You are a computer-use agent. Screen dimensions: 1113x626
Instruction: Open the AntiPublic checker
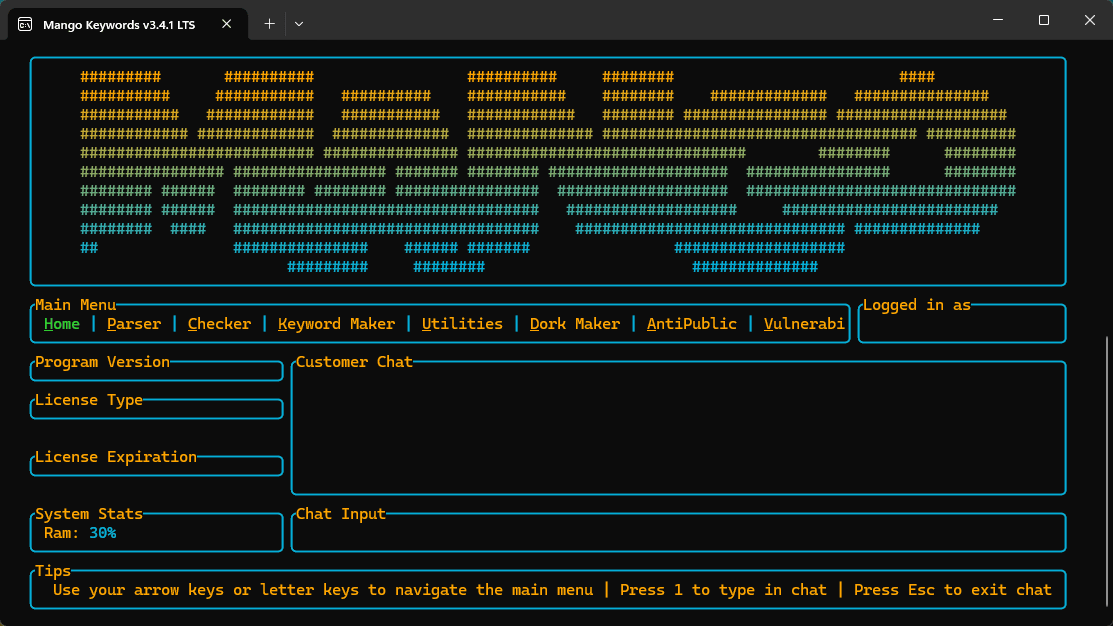click(691, 323)
